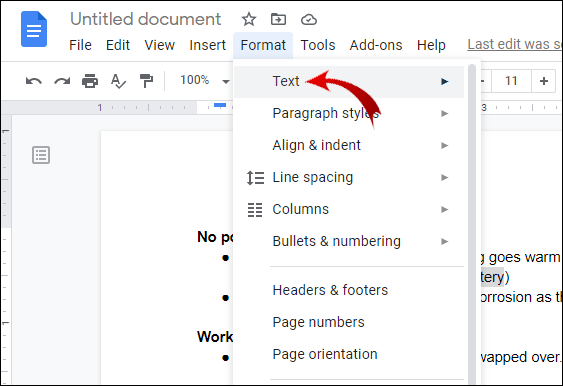This screenshot has width=563, height=386.
Task: Show the document outline panel
Action: pos(41,155)
